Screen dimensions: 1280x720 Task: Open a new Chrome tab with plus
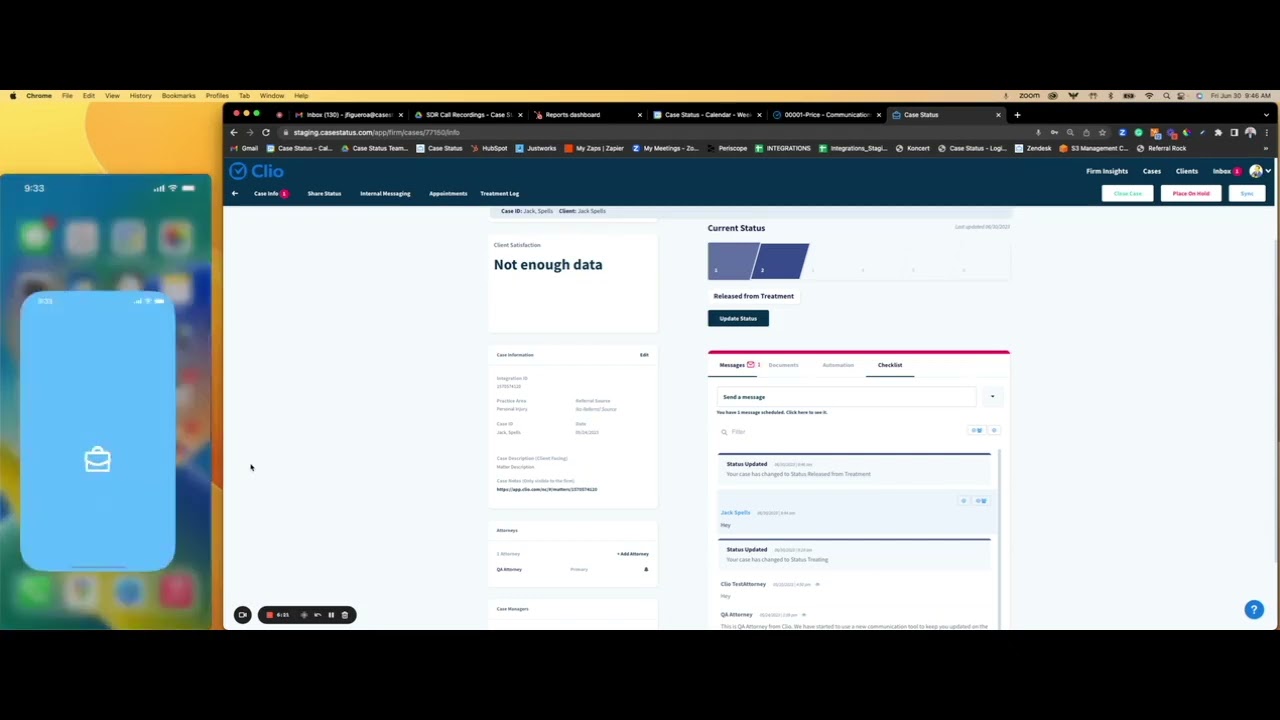point(1017,115)
